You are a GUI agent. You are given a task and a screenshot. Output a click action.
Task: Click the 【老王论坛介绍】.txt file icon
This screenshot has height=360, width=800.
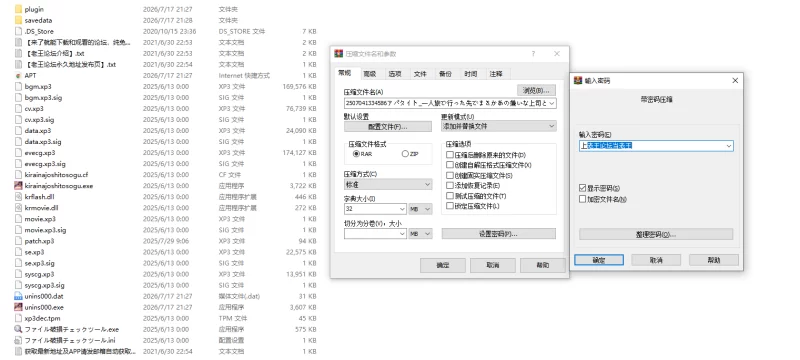[18, 54]
